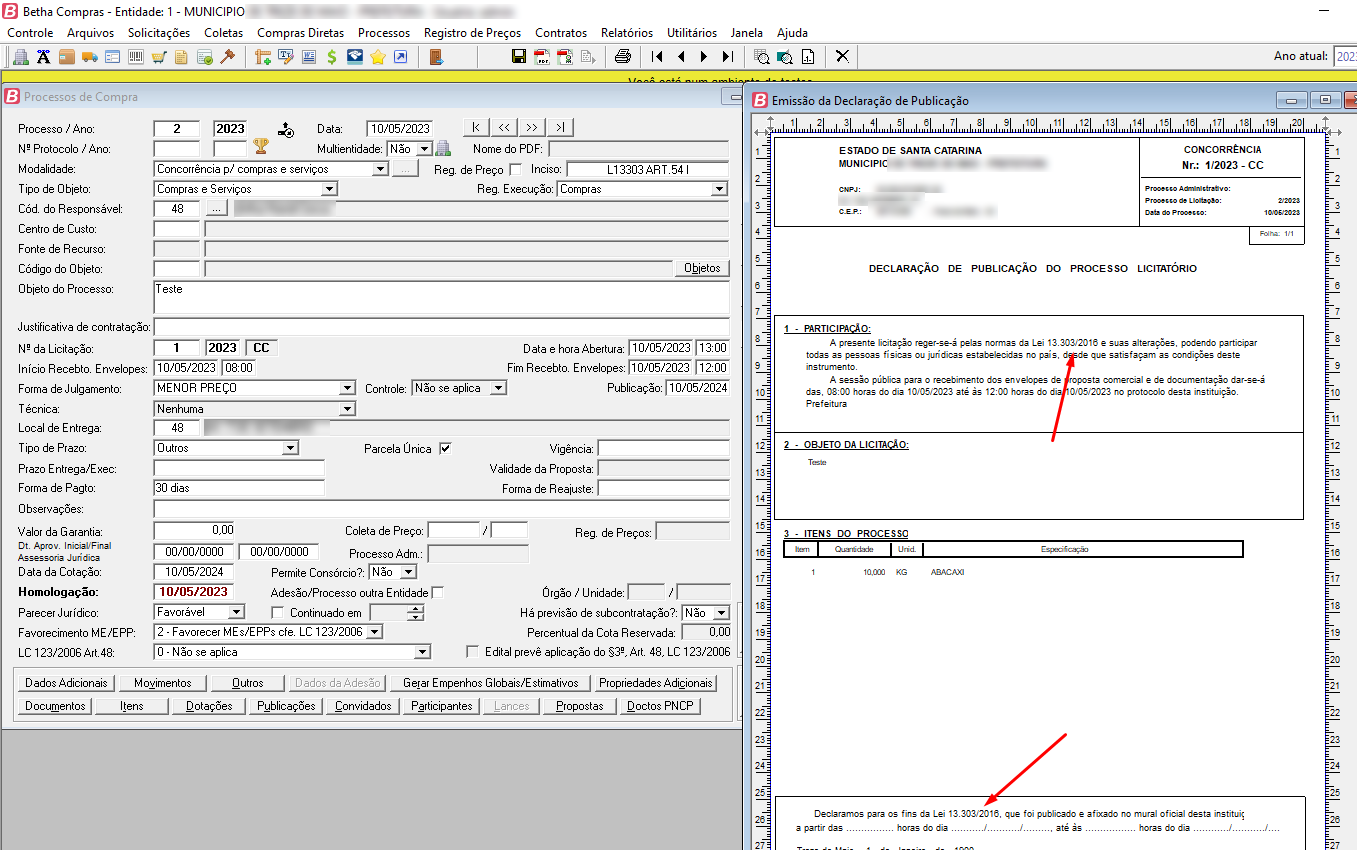Click the shopping cart toolbar icon

(158, 57)
